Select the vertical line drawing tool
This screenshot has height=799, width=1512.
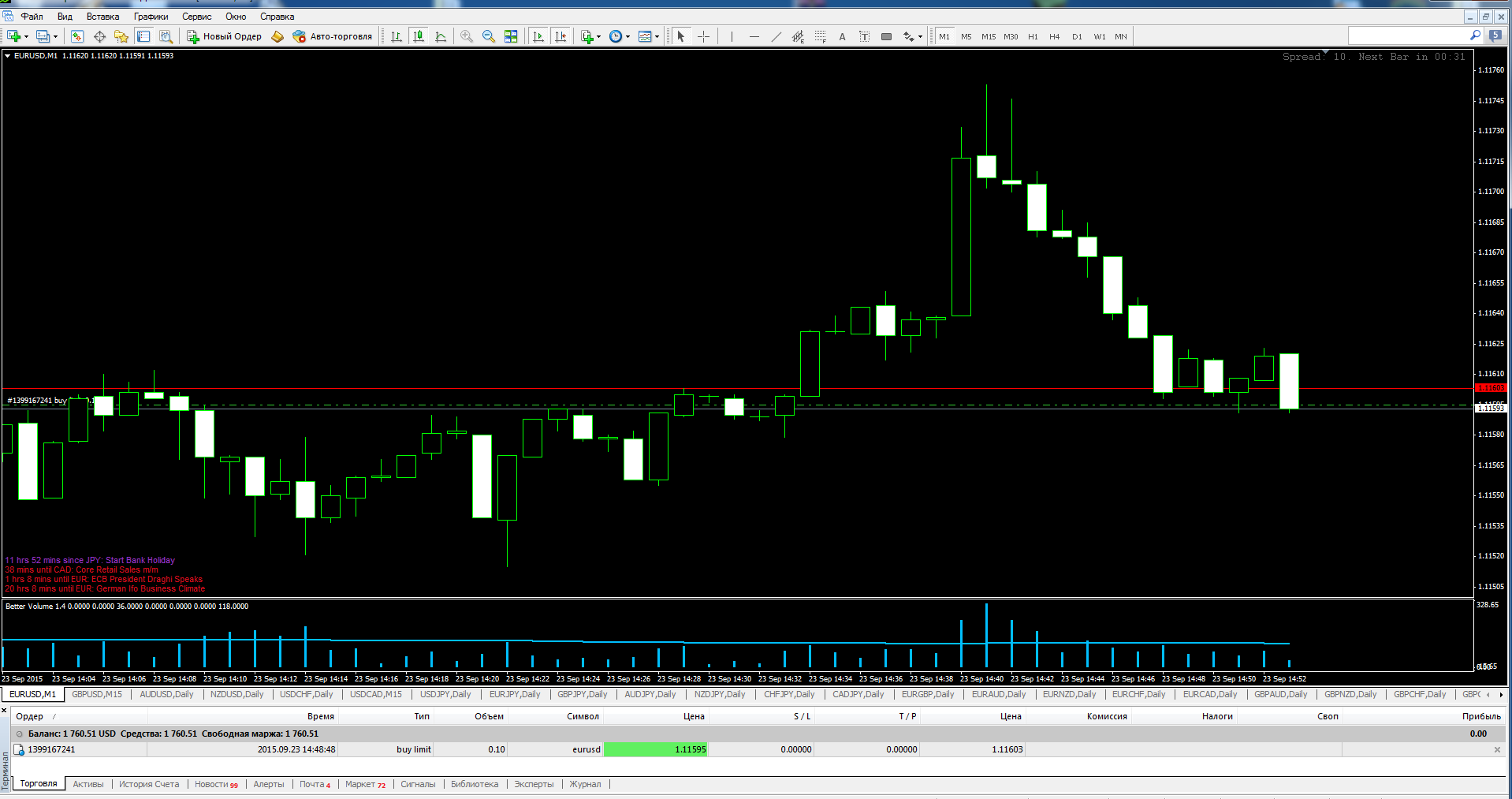click(x=732, y=36)
